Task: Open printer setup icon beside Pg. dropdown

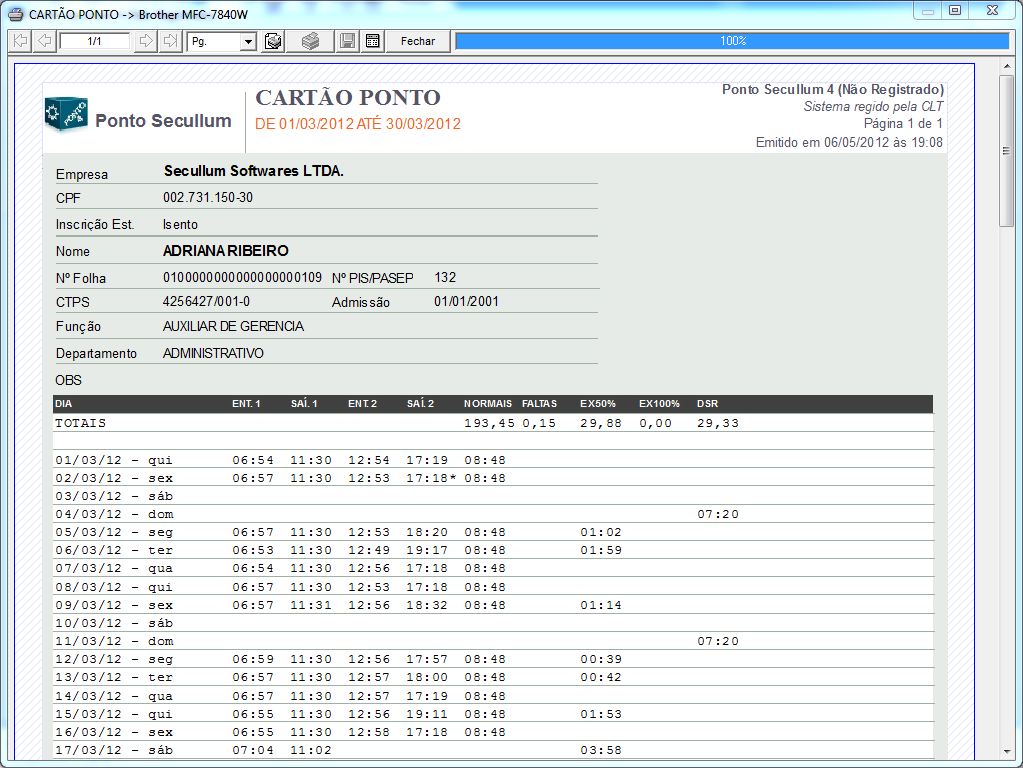Action: (x=273, y=41)
